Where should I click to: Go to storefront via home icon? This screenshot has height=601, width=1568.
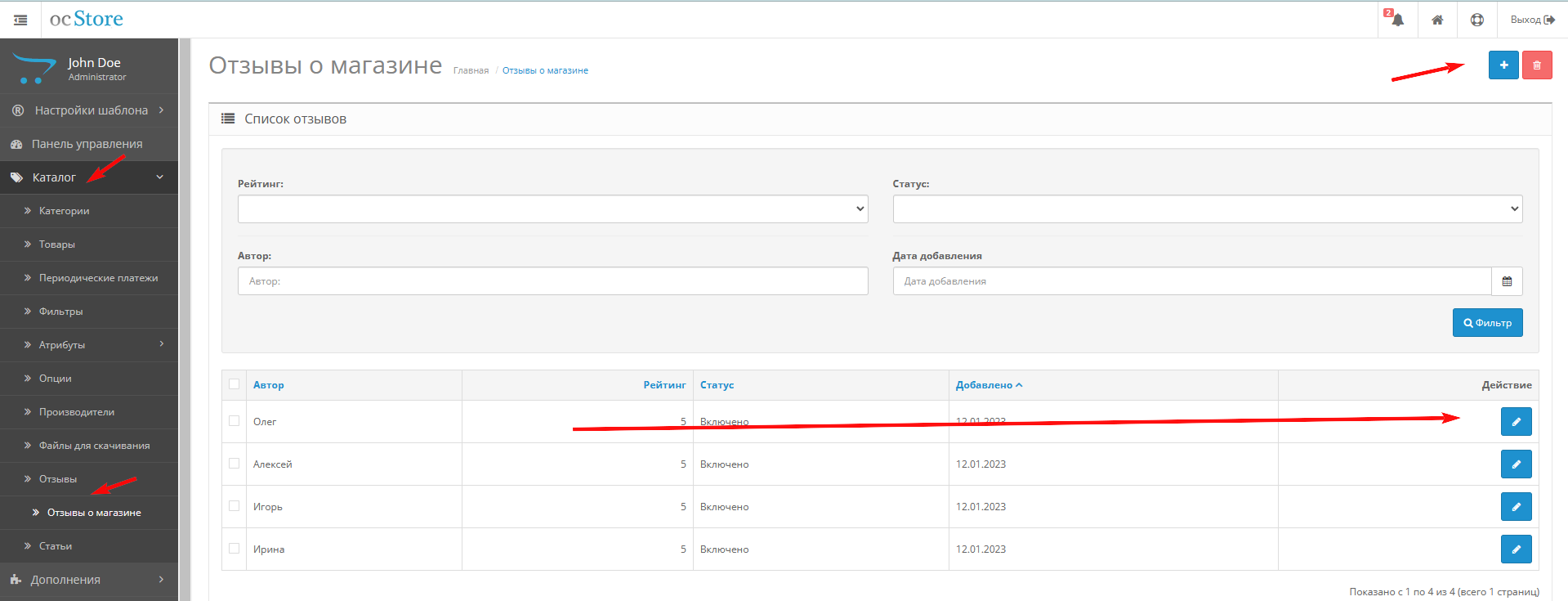click(x=1437, y=20)
